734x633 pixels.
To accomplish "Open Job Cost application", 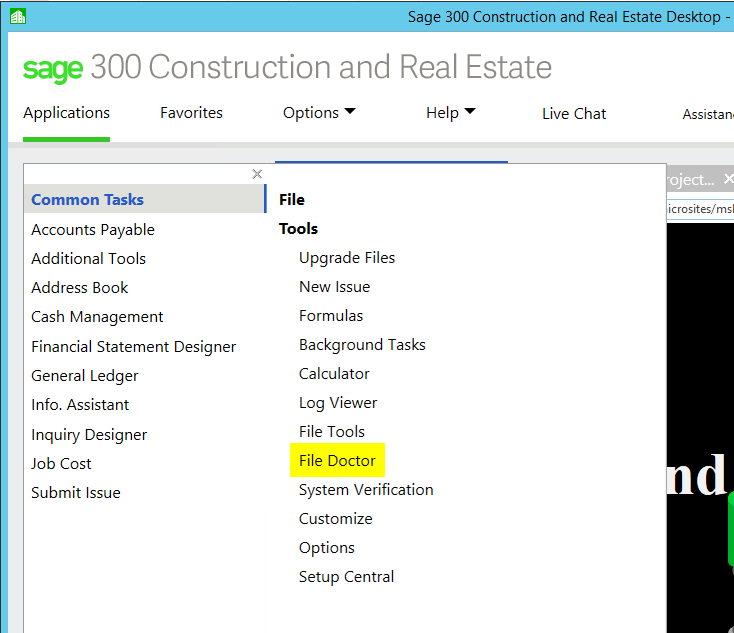I will (61, 464).
